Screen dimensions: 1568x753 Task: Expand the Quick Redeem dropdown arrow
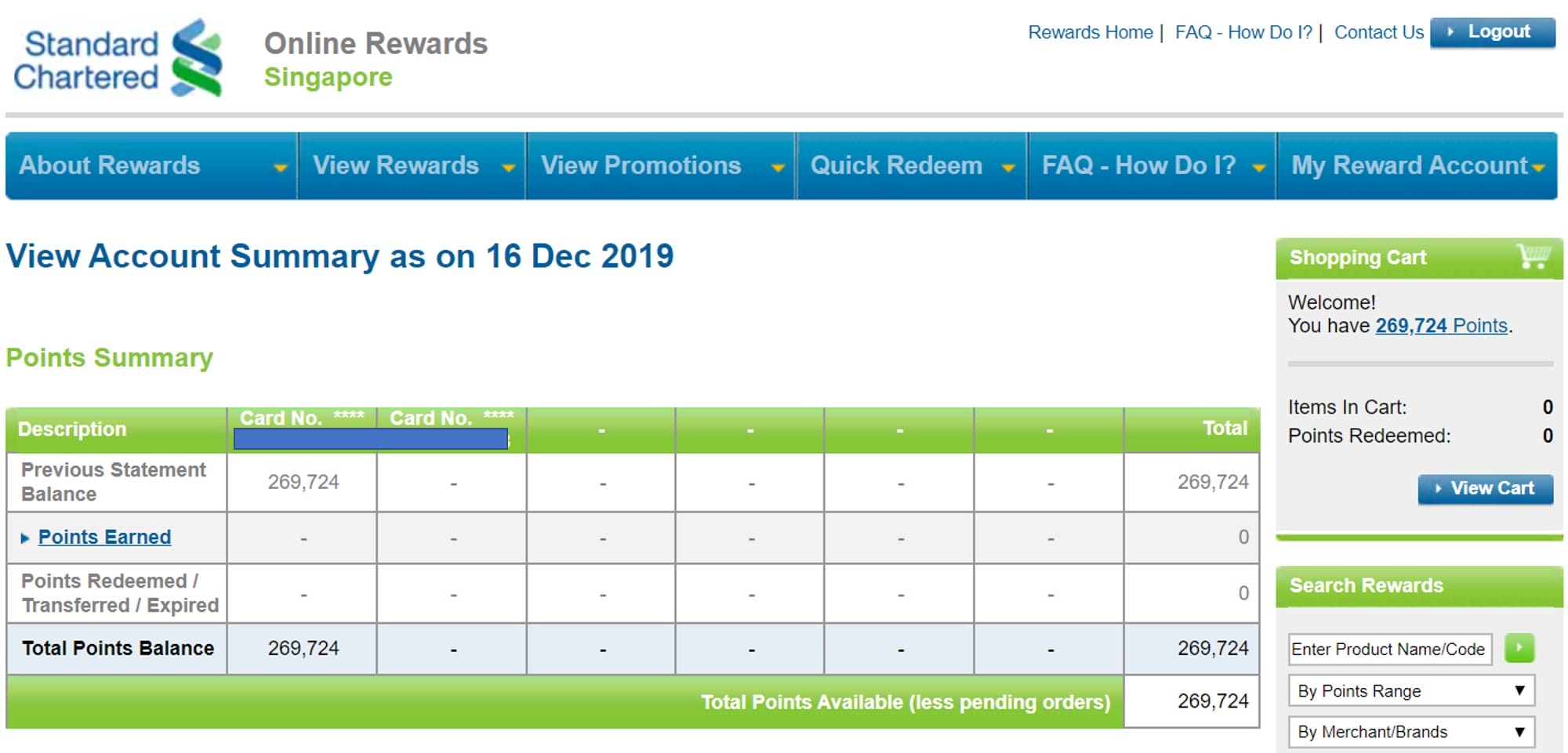(1008, 168)
